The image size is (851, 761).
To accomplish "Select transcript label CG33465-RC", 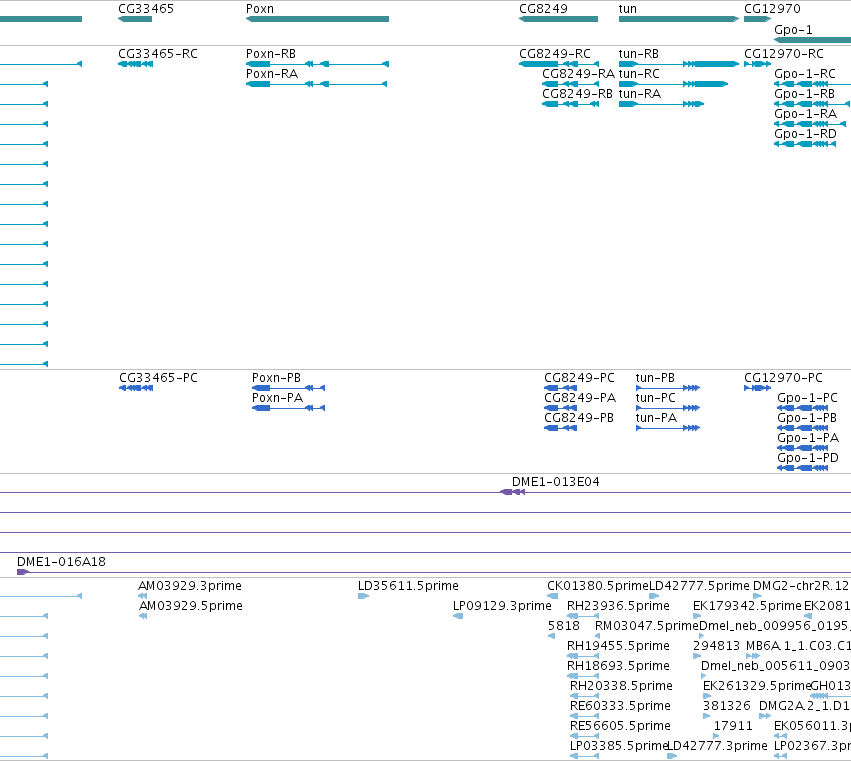I will pyautogui.click(x=158, y=54).
